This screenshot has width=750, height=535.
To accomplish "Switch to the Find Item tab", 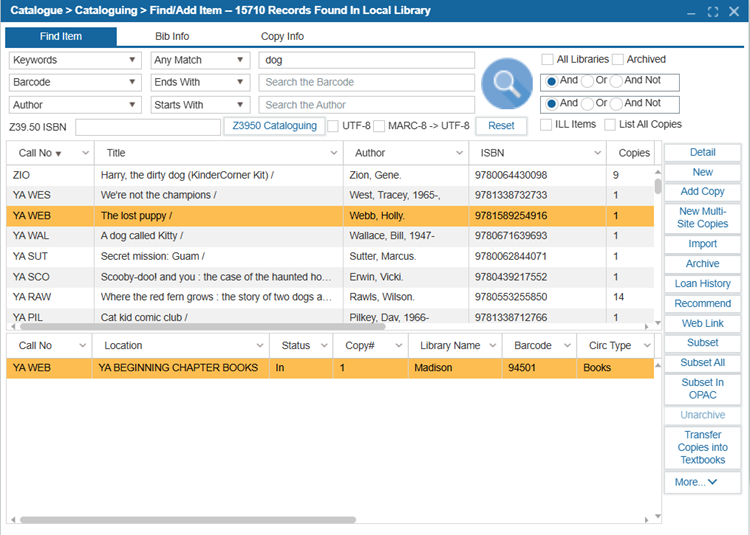I will [61, 36].
